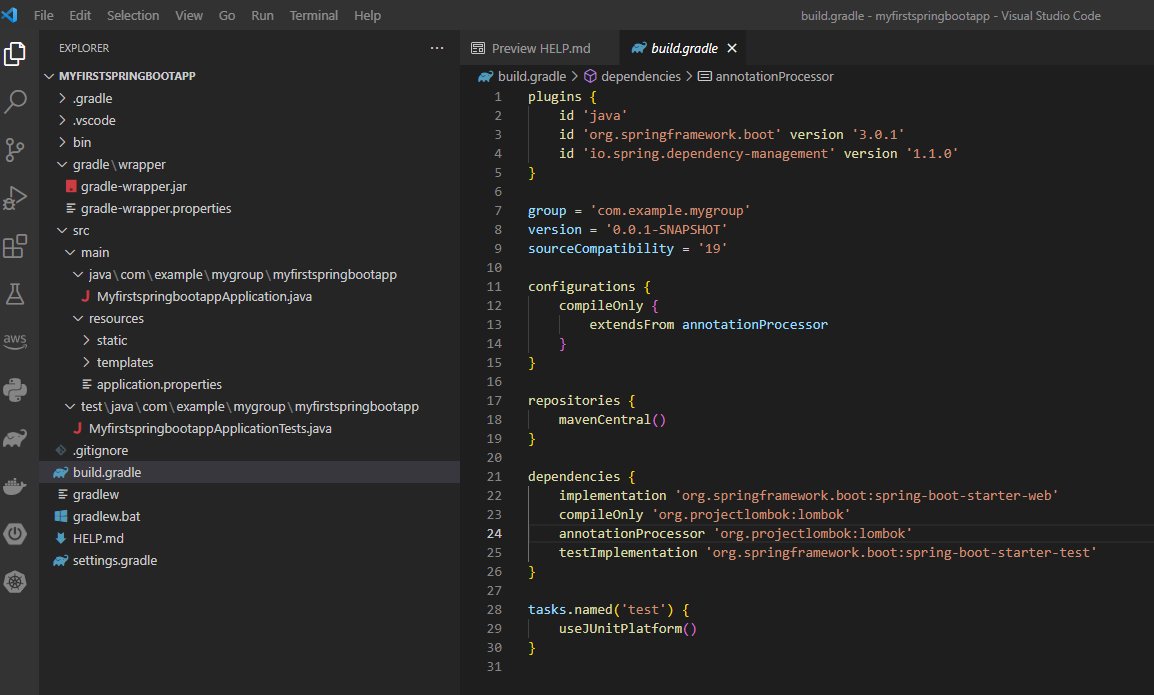Open the Go menu

tap(227, 15)
